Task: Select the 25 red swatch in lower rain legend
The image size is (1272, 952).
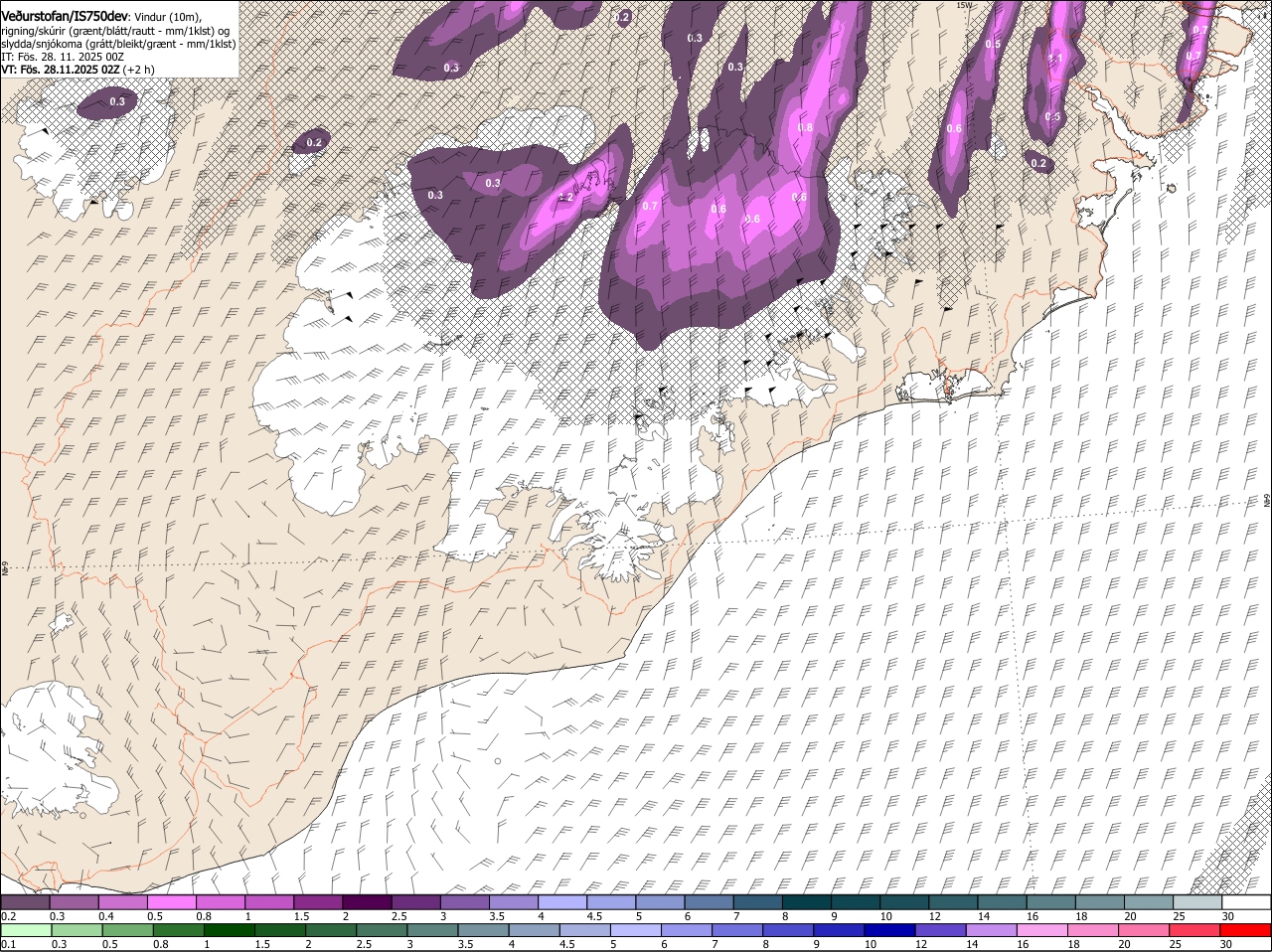Action: tap(1193, 930)
